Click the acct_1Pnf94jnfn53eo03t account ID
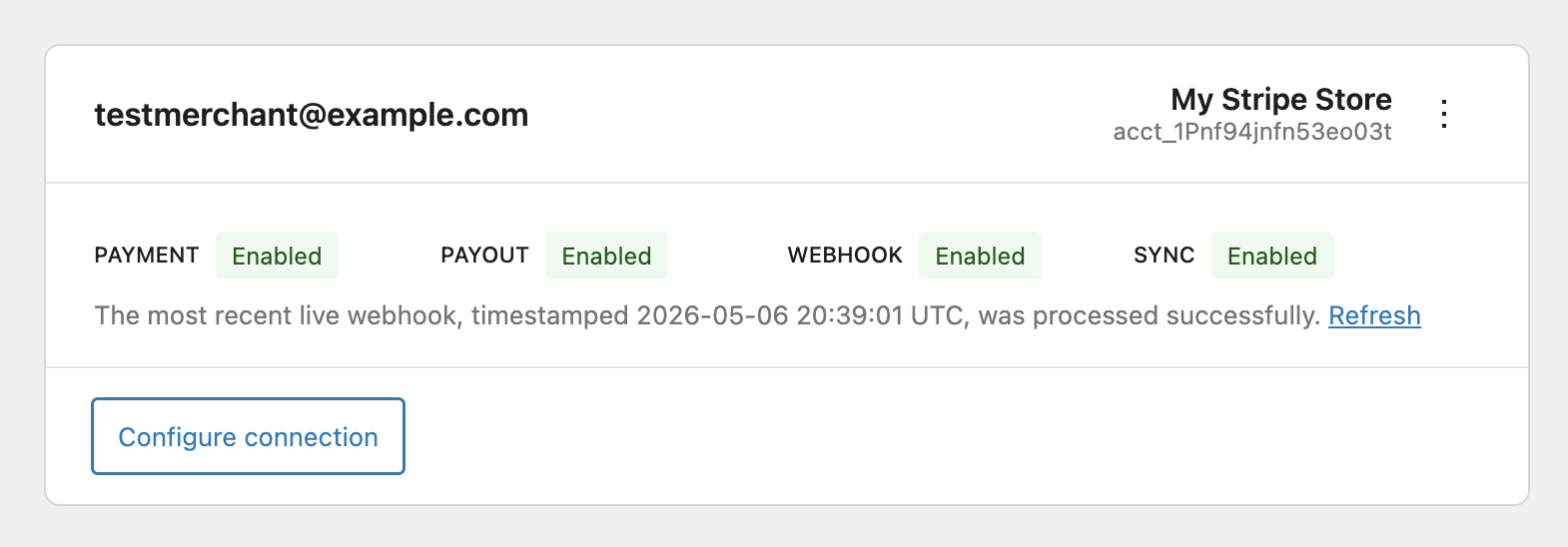Screen dimensions: 1568x547 click(1252, 132)
